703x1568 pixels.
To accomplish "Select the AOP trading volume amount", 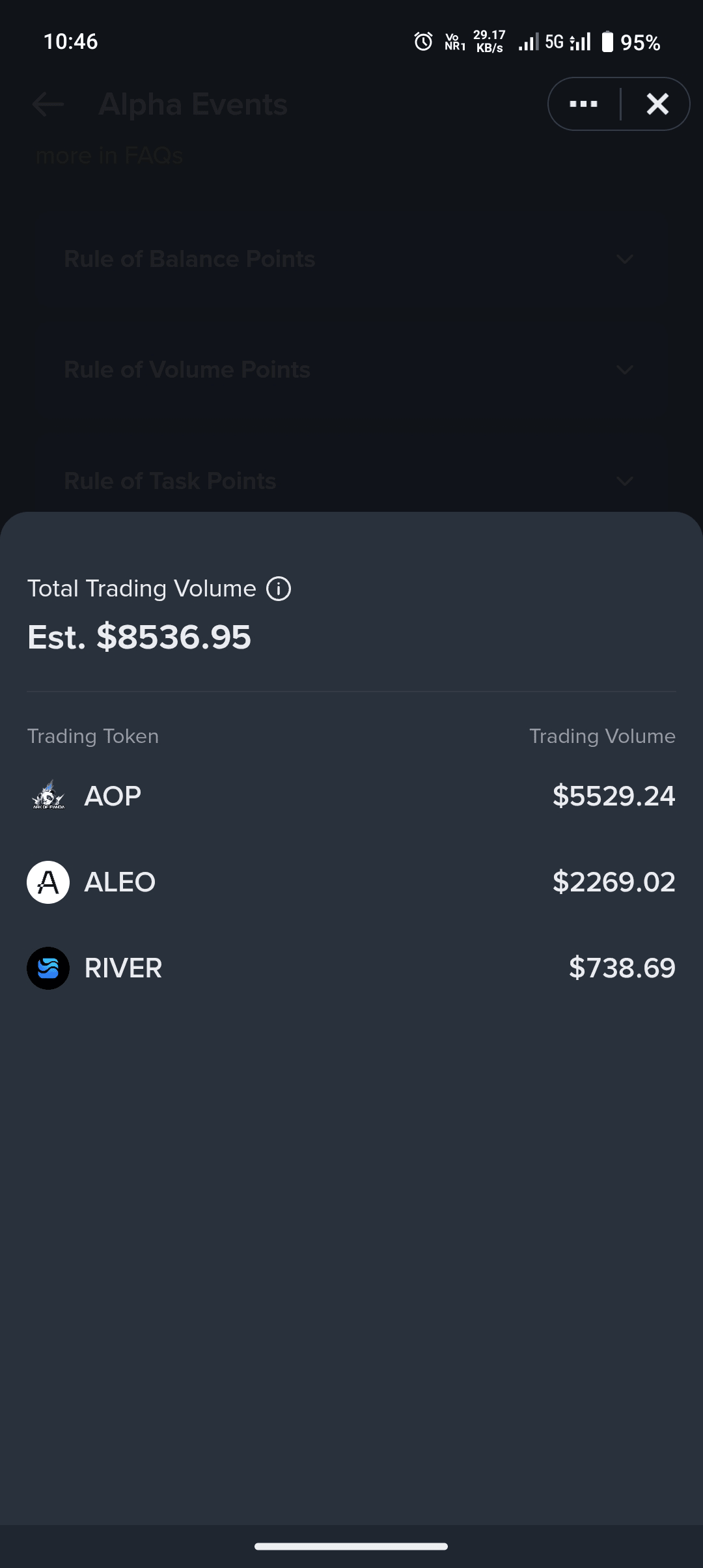I will (613, 796).
